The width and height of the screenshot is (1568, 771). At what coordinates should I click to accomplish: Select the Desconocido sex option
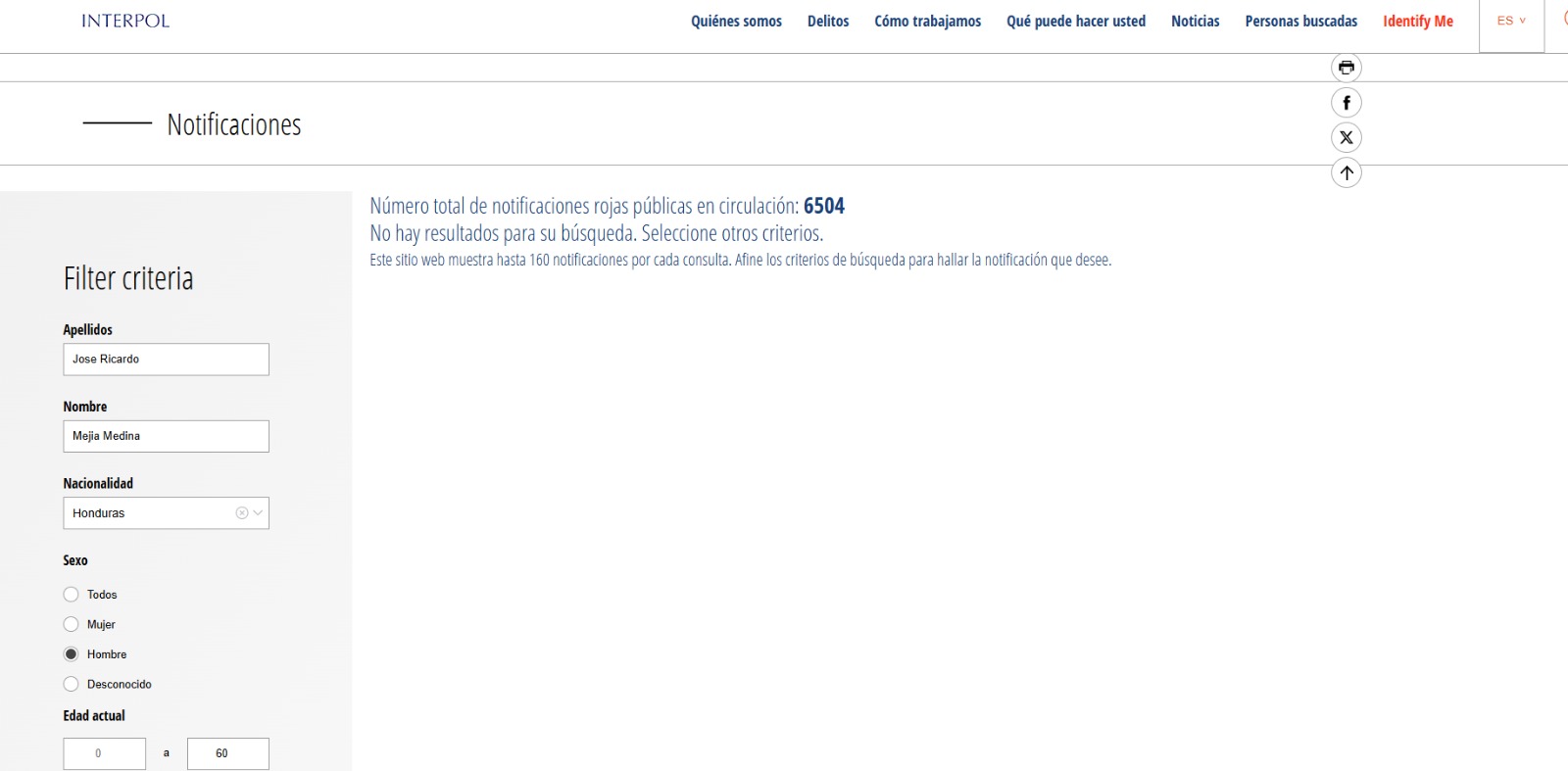[72, 685]
